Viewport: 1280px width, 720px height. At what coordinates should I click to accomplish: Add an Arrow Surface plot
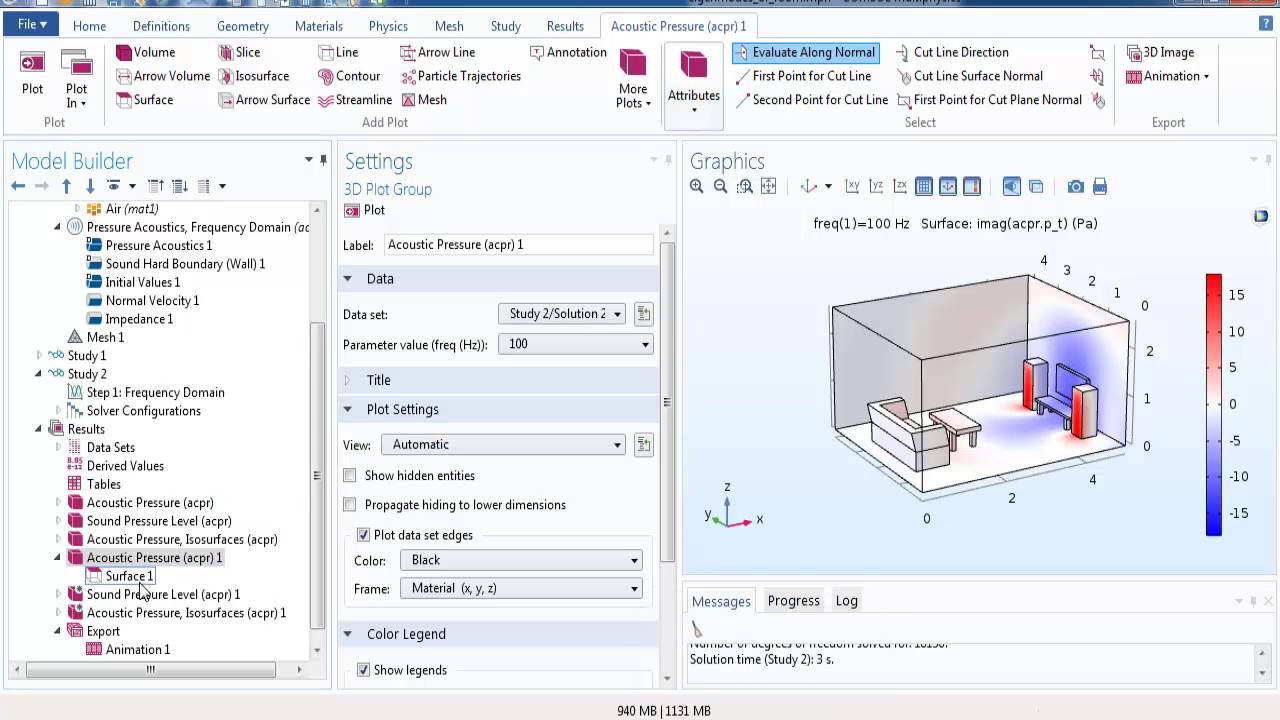(263, 100)
